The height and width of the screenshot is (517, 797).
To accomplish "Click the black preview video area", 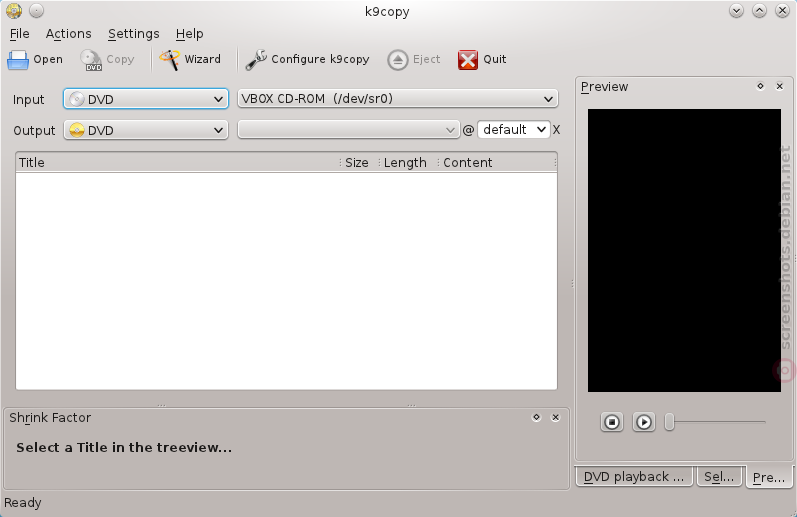I will (x=684, y=250).
